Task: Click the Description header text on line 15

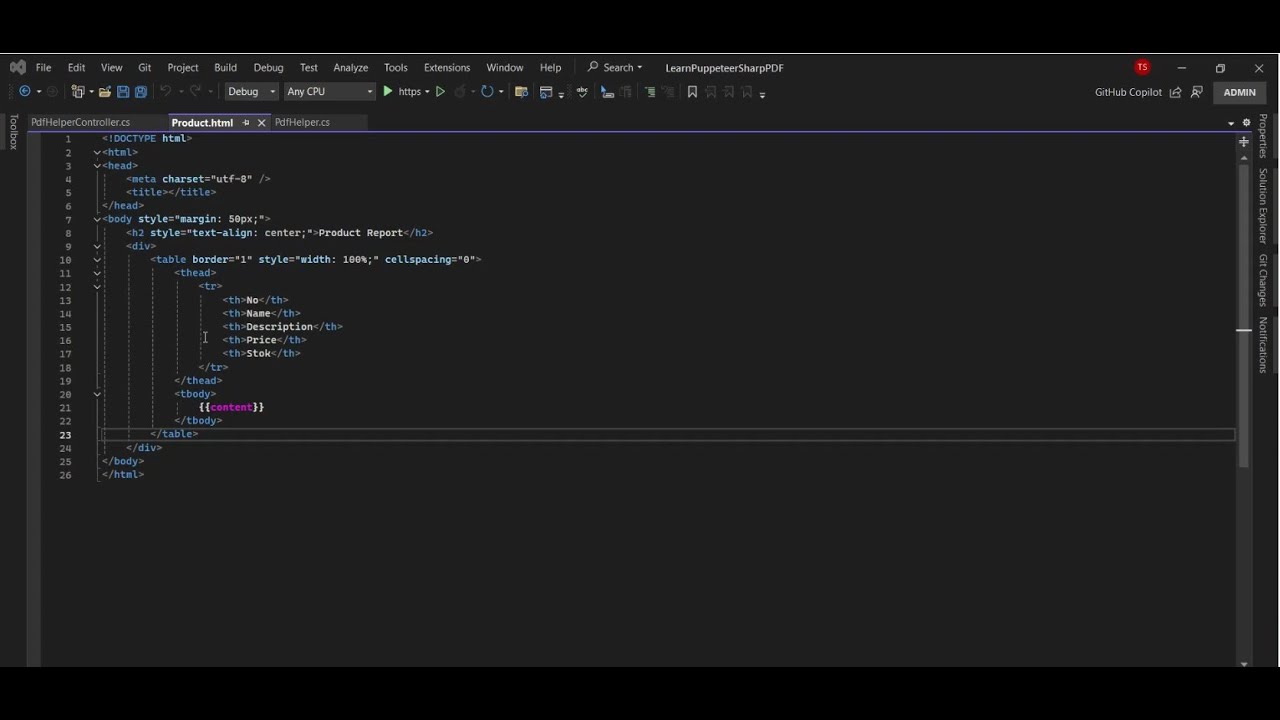Action: (279, 326)
